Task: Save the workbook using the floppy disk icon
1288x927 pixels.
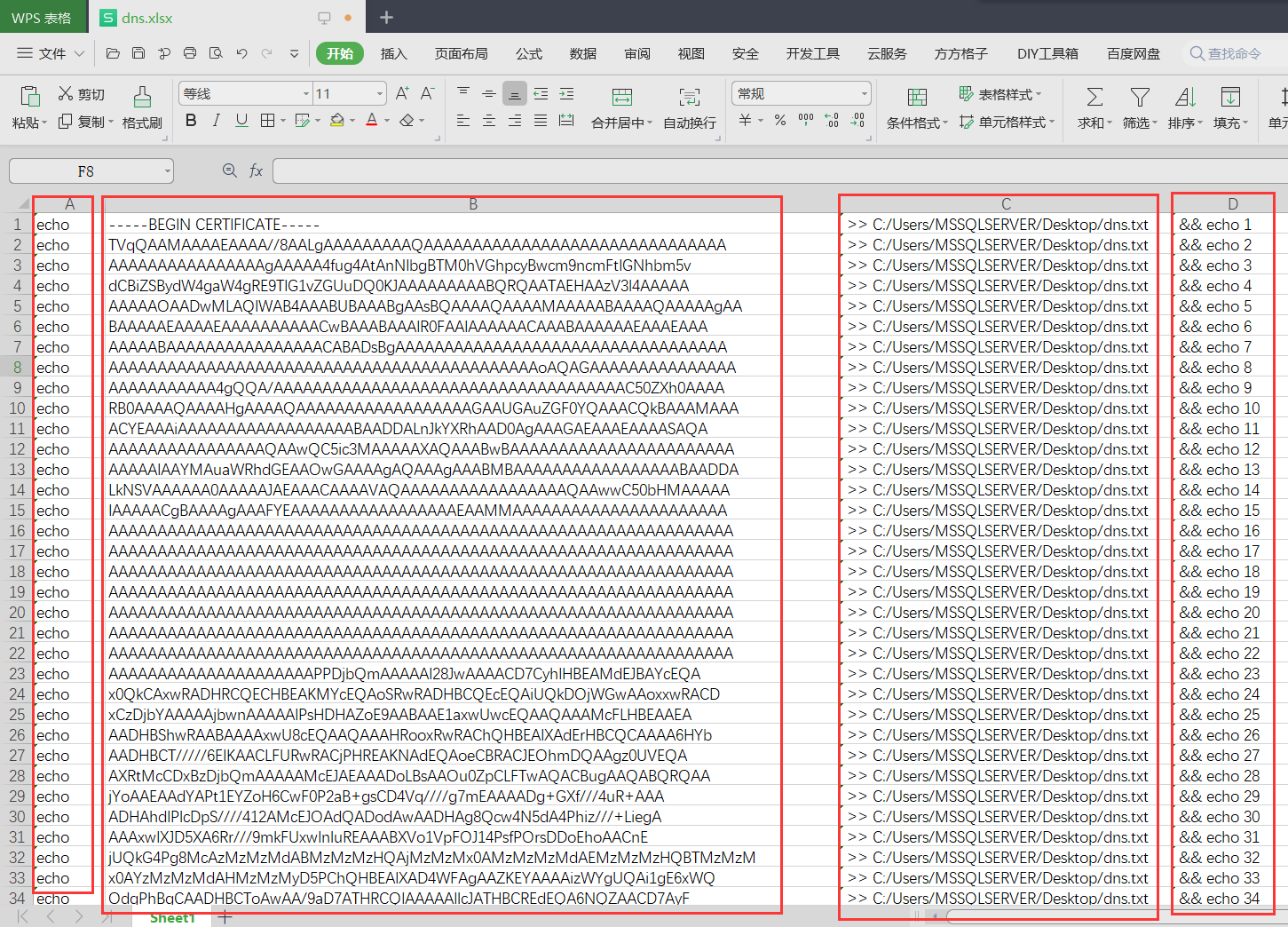Action: [138, 53]
